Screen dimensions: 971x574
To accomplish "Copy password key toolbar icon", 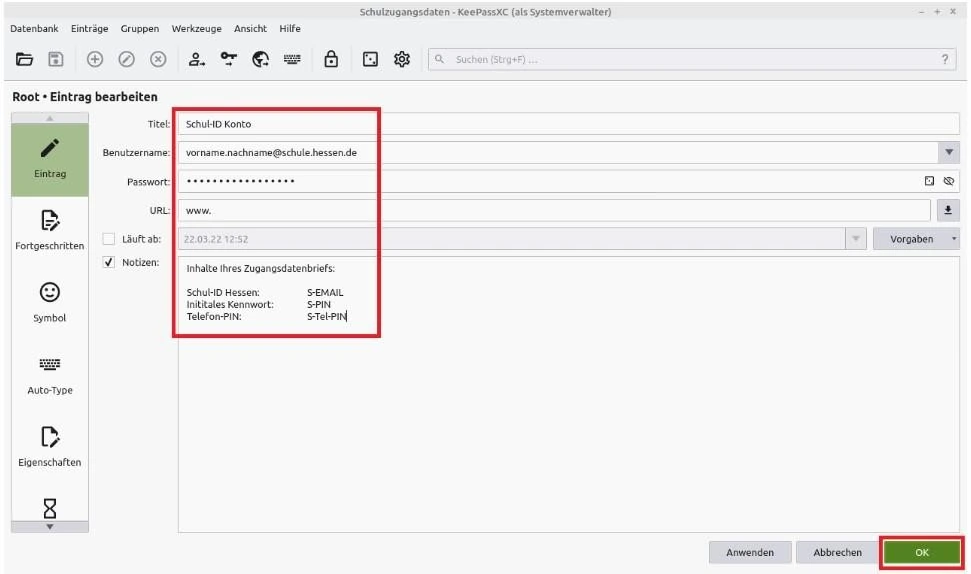I will [229, 59].
